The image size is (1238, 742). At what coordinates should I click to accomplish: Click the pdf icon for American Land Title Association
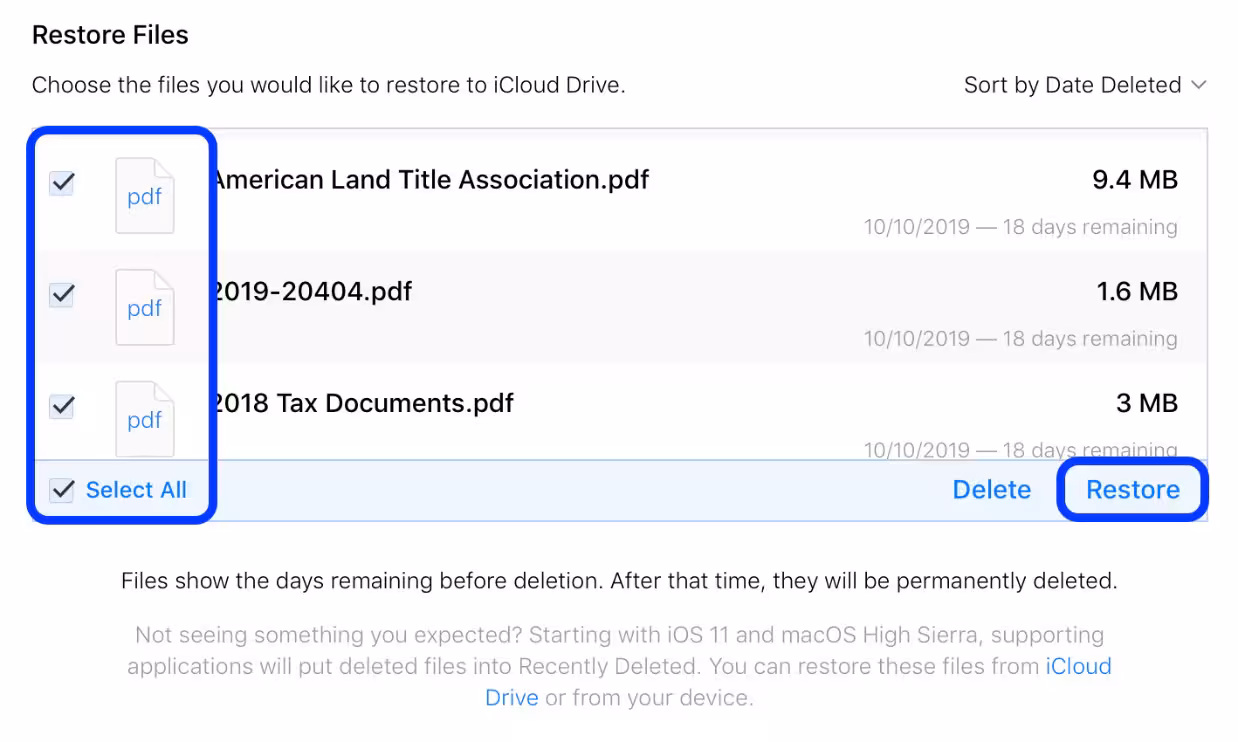[x=145, y=196]
